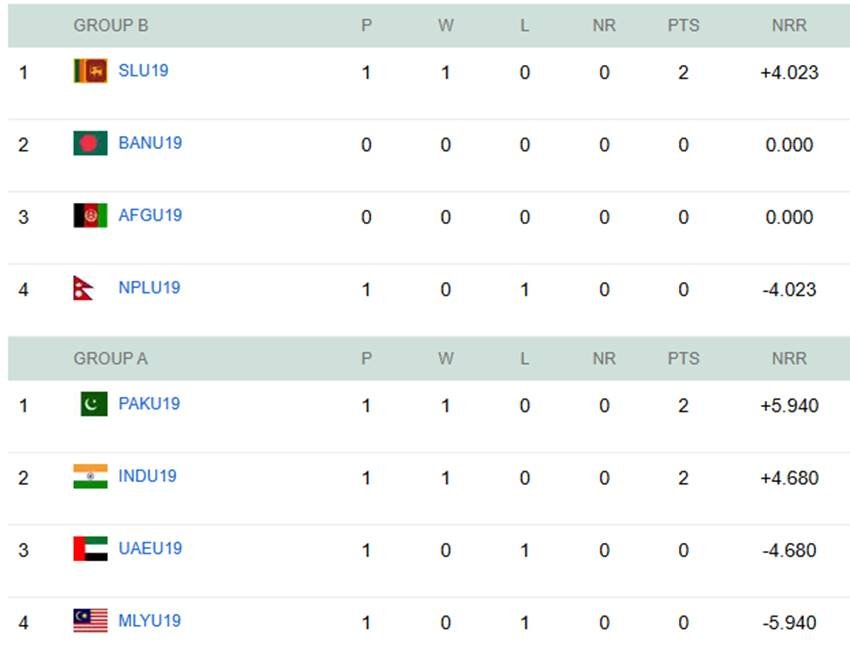Open the AFGU19 team link

[150, 215]
